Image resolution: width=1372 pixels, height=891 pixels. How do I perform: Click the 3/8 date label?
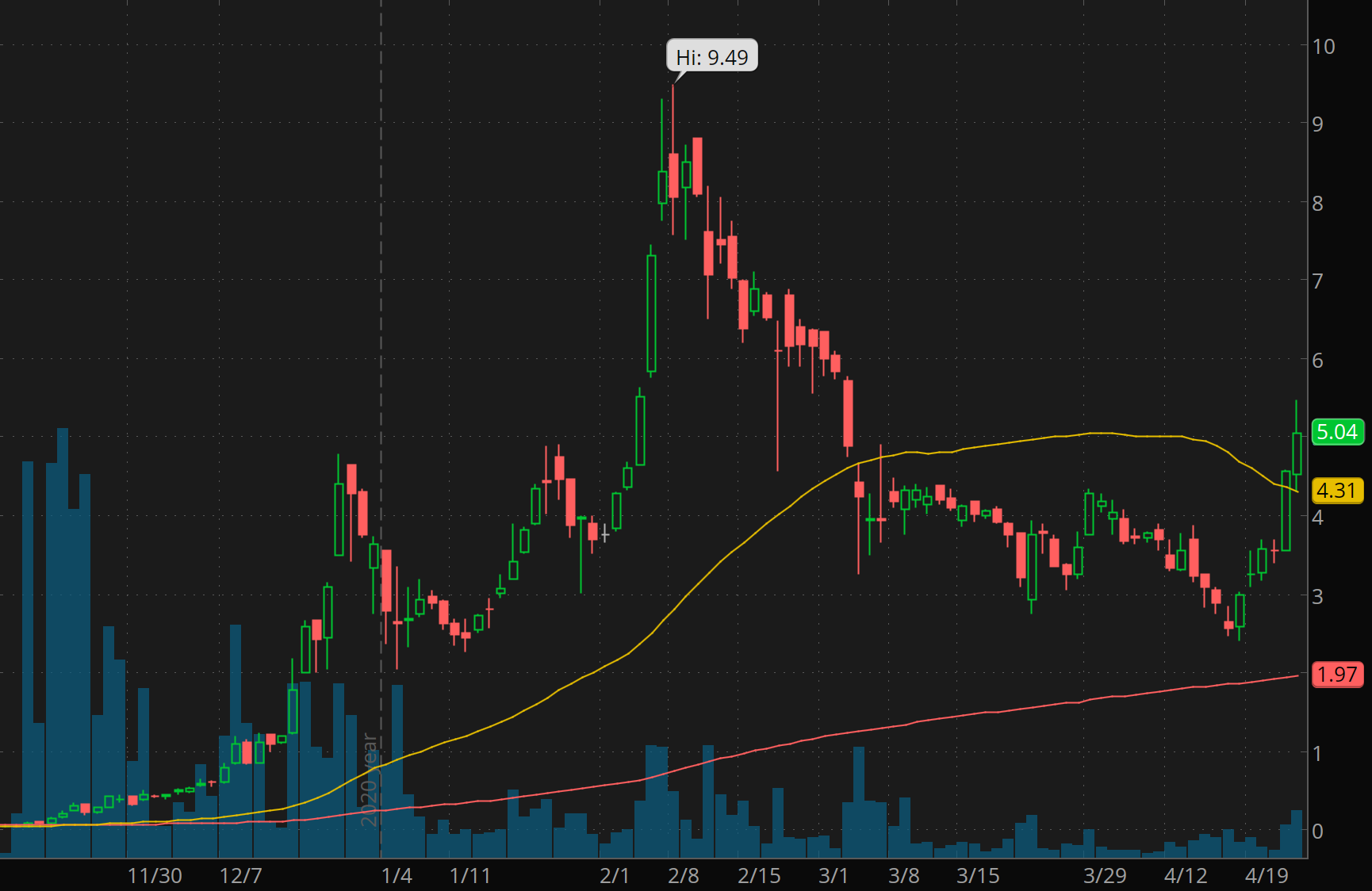(x=903, y=876)
